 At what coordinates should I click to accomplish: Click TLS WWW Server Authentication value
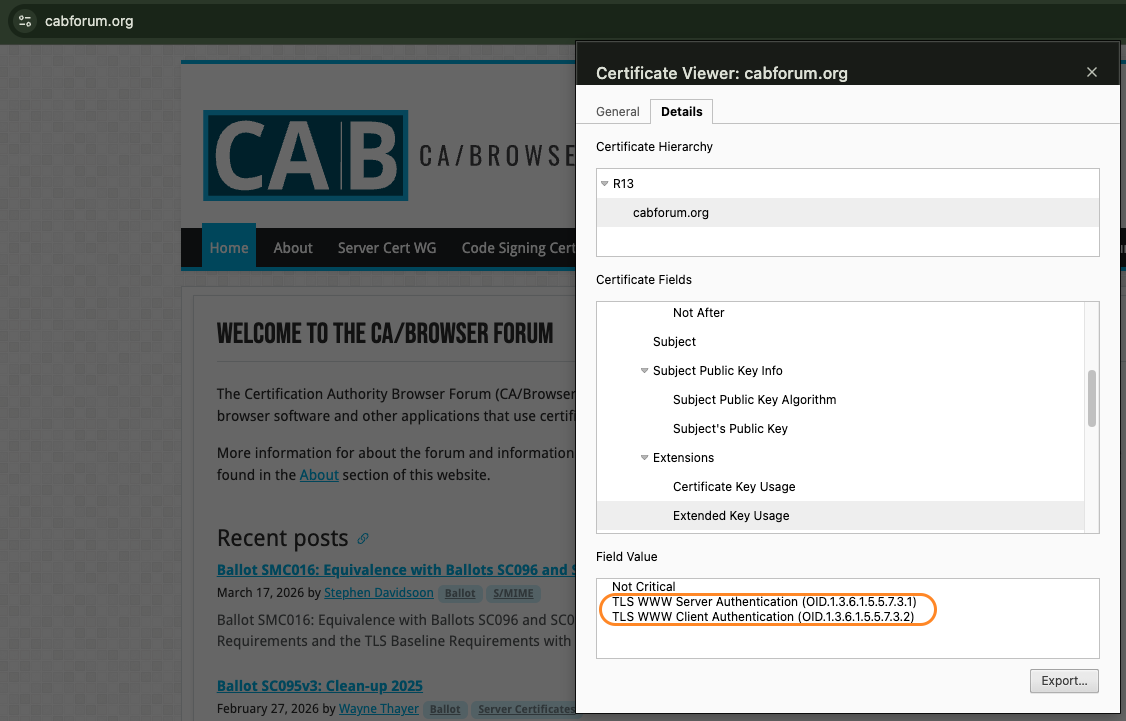(x=764, y=602)
